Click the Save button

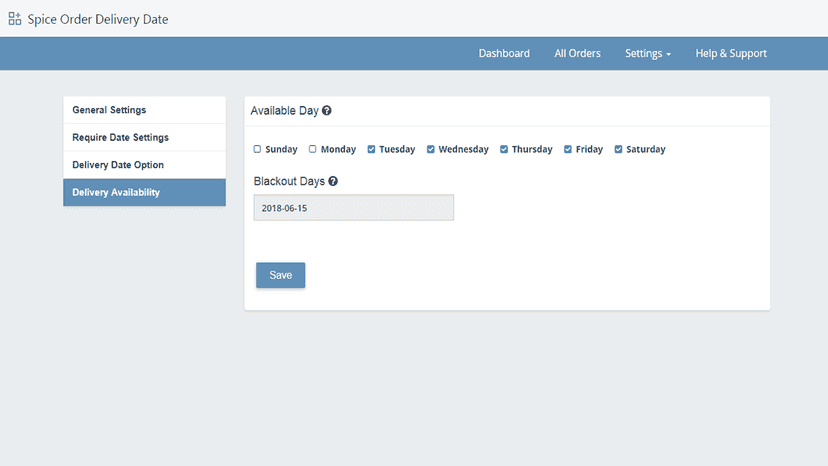[x=280, y=275]
